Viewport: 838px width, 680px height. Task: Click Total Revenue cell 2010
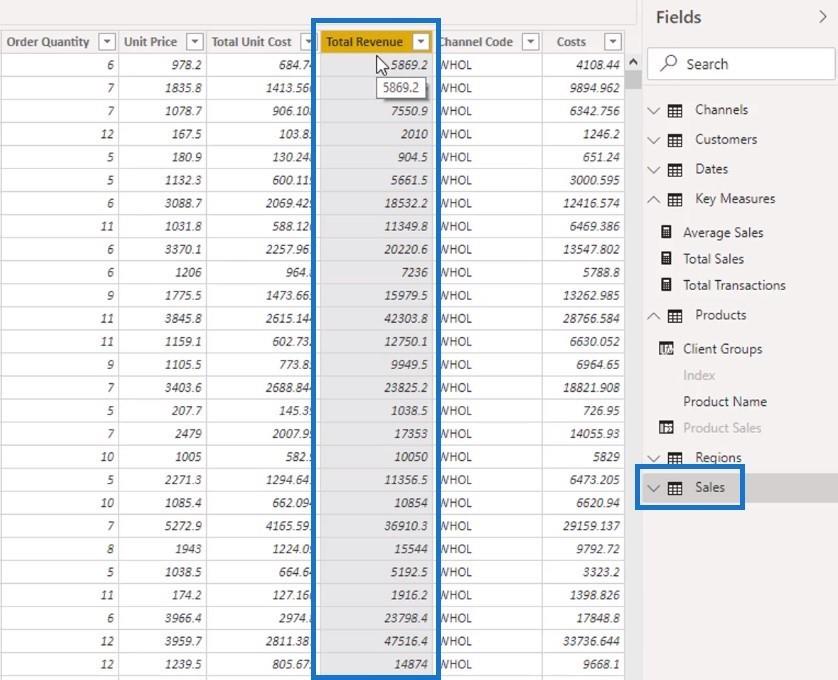376,134
